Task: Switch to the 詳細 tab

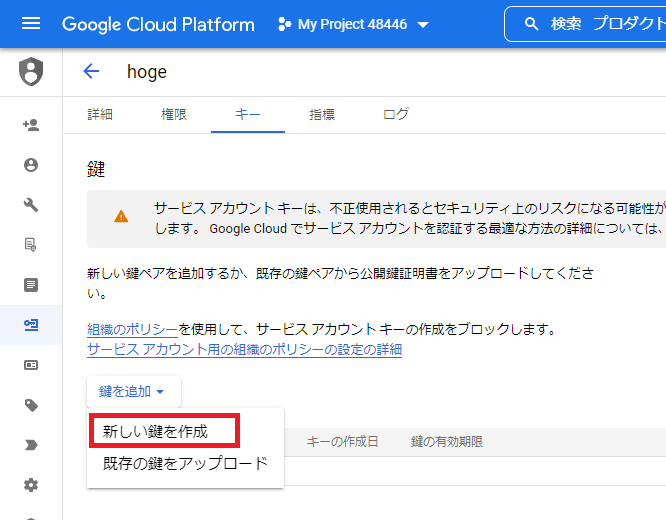Action: pos(100,114)
